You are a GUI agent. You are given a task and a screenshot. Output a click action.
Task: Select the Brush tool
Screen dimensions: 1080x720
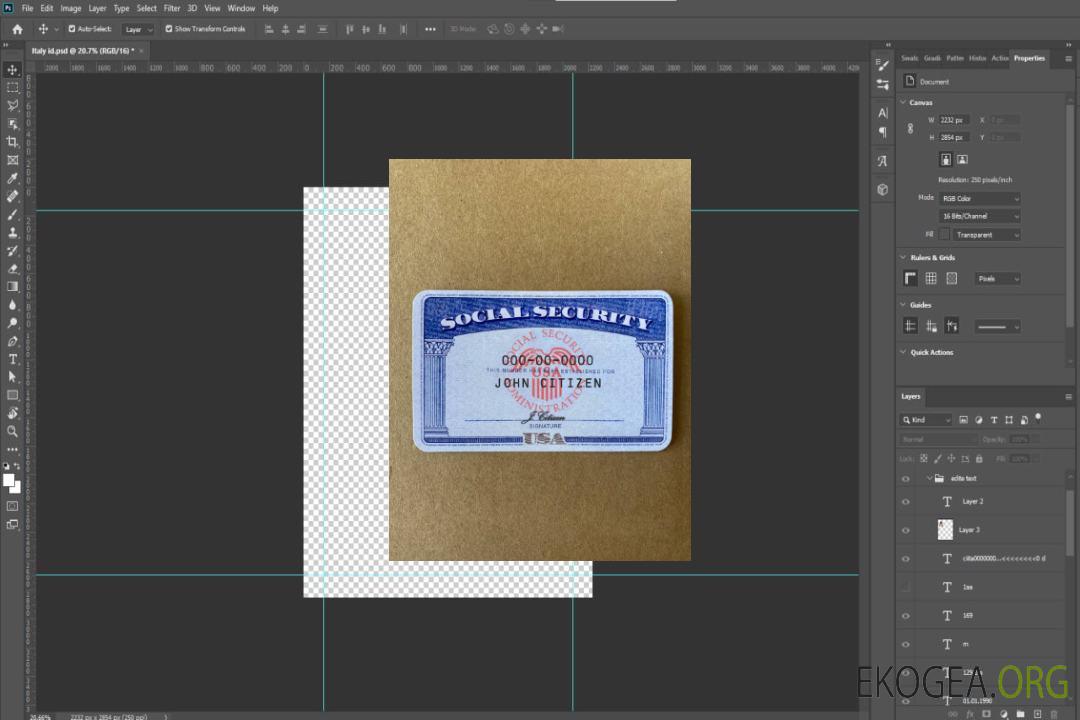pos(12,214)
